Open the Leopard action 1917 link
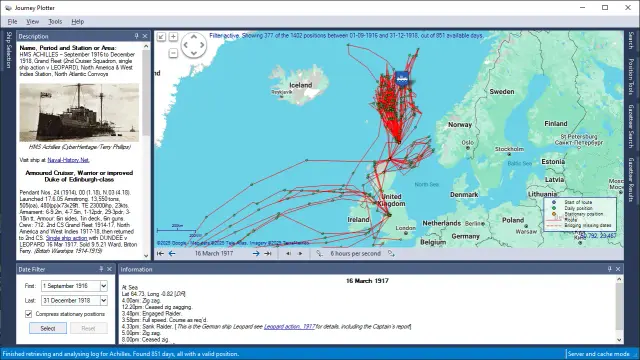This screenshot has height=360, width=640. click(289, 327)
